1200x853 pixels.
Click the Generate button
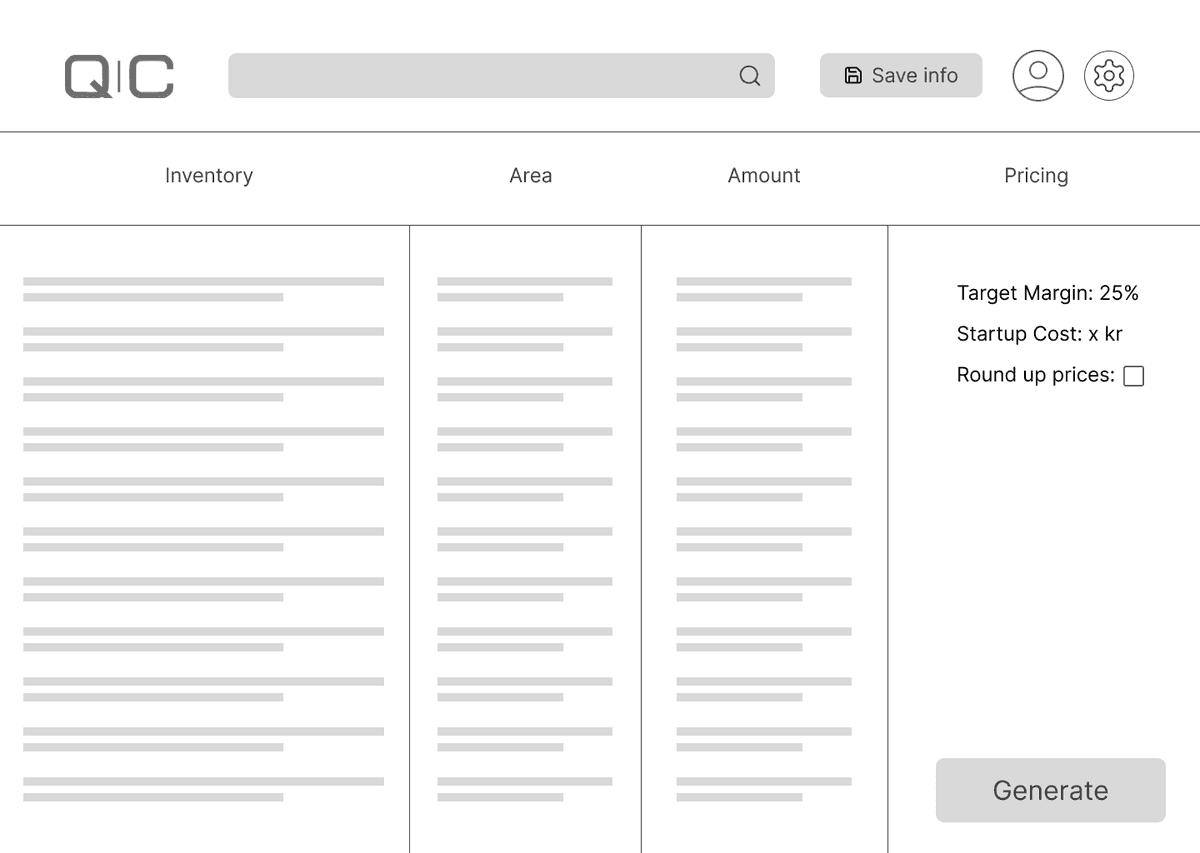(x=1051, y=790)
